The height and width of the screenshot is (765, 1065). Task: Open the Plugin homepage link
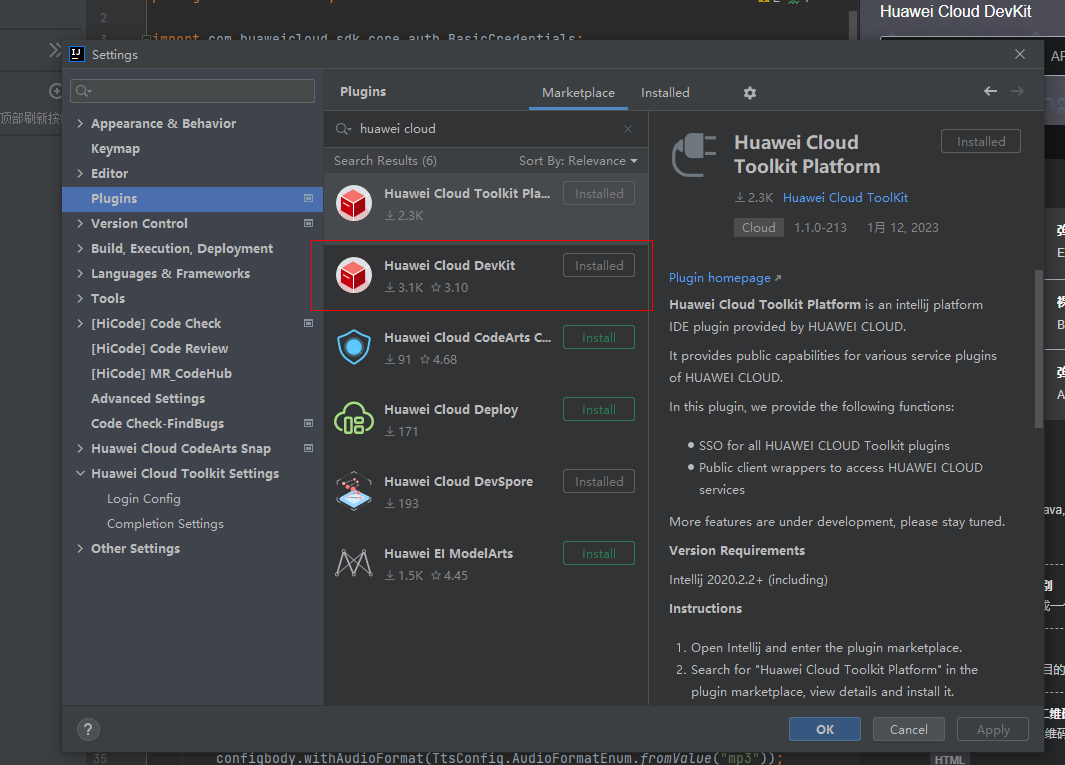coord(725,278)
